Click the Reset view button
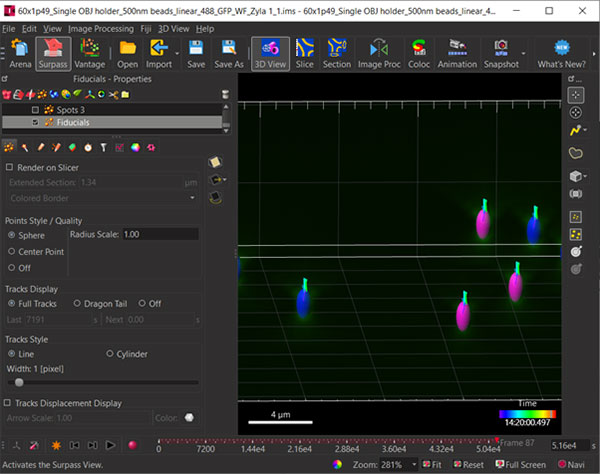The image size is (600, 474). [468, 464]
